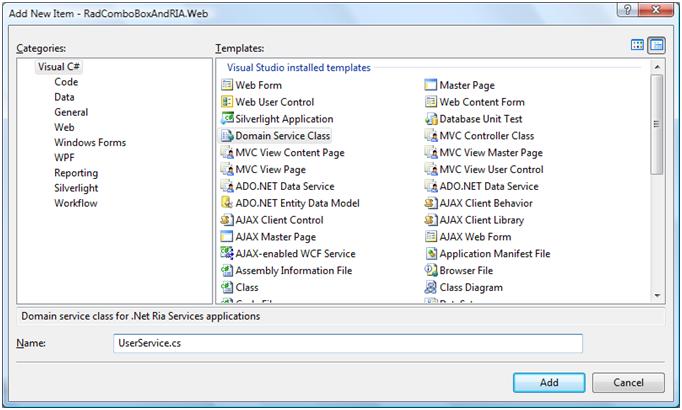Viewport: 682px width, 410px height.
Task: Click the ADO.NET Entity Data Model icon
Action: (227, 203)
